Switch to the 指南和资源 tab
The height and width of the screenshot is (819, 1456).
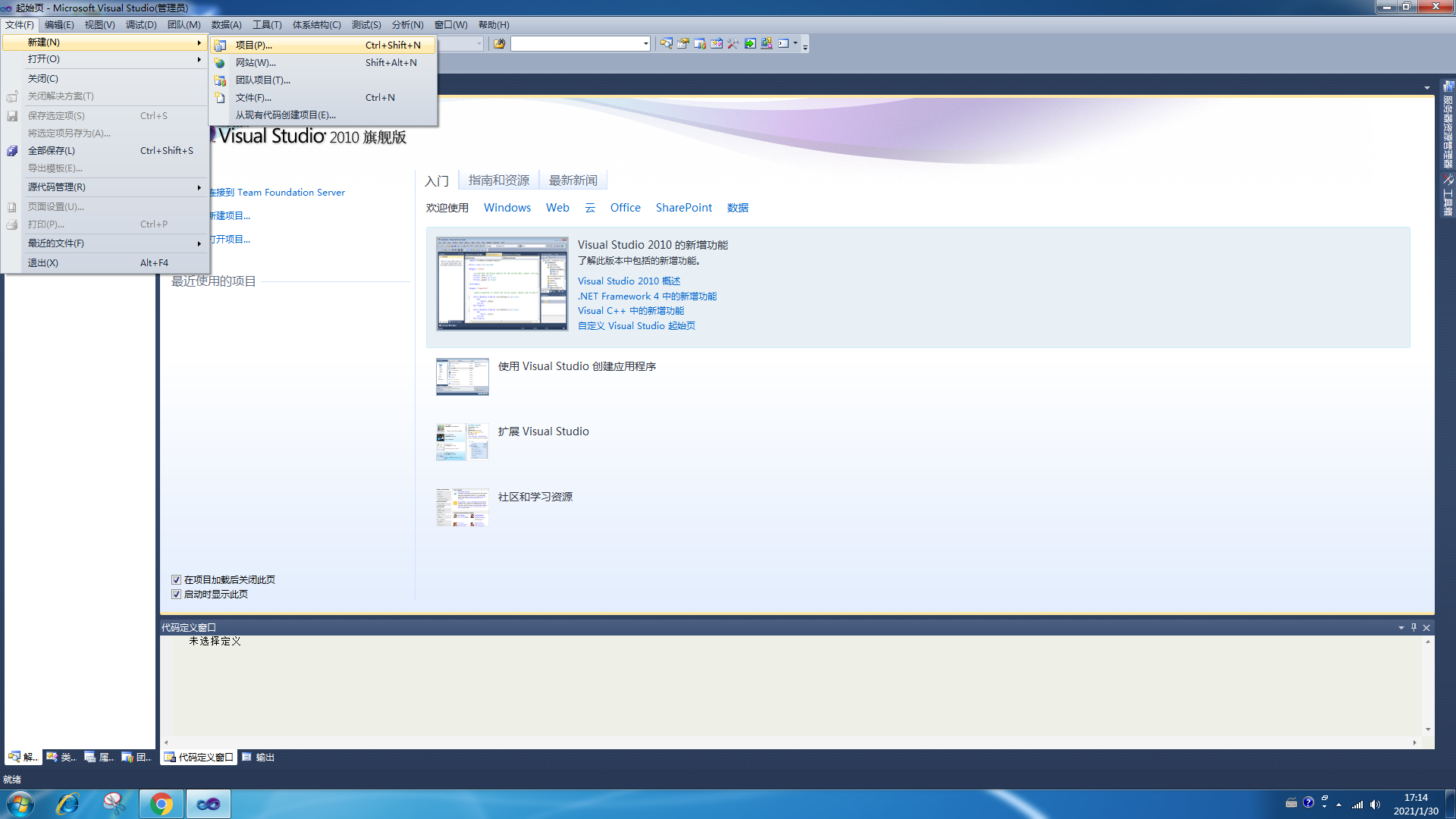click(499, 180)
